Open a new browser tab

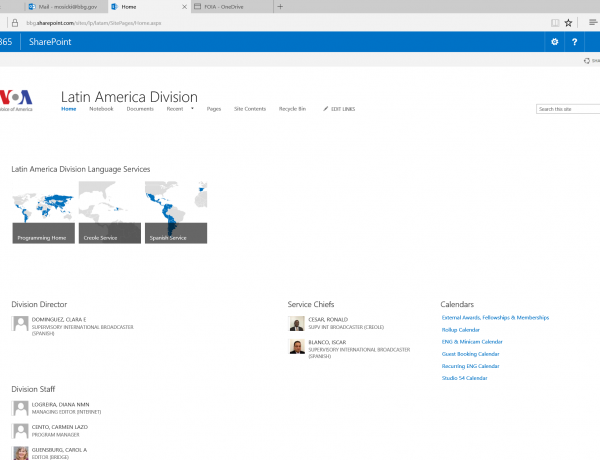280,7
